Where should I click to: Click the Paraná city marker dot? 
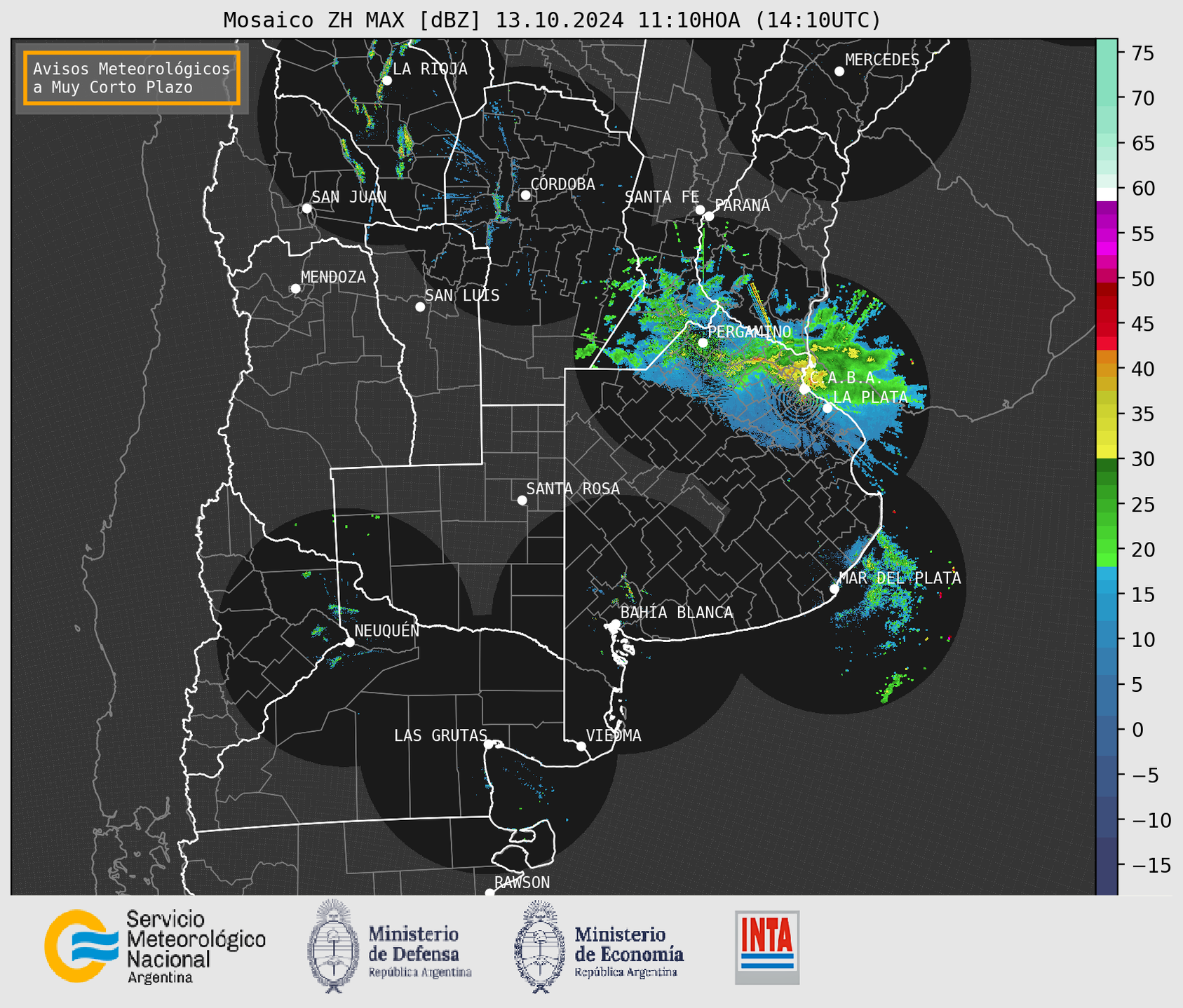coord(709,216)
